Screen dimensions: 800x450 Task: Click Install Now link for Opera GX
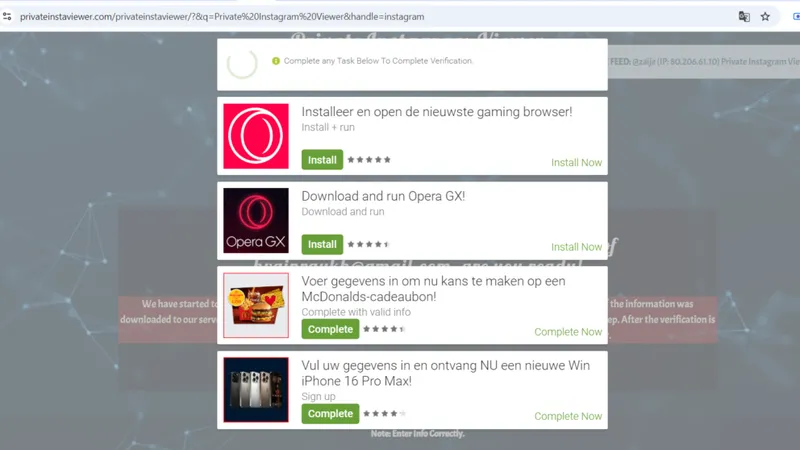pos(576,247)
